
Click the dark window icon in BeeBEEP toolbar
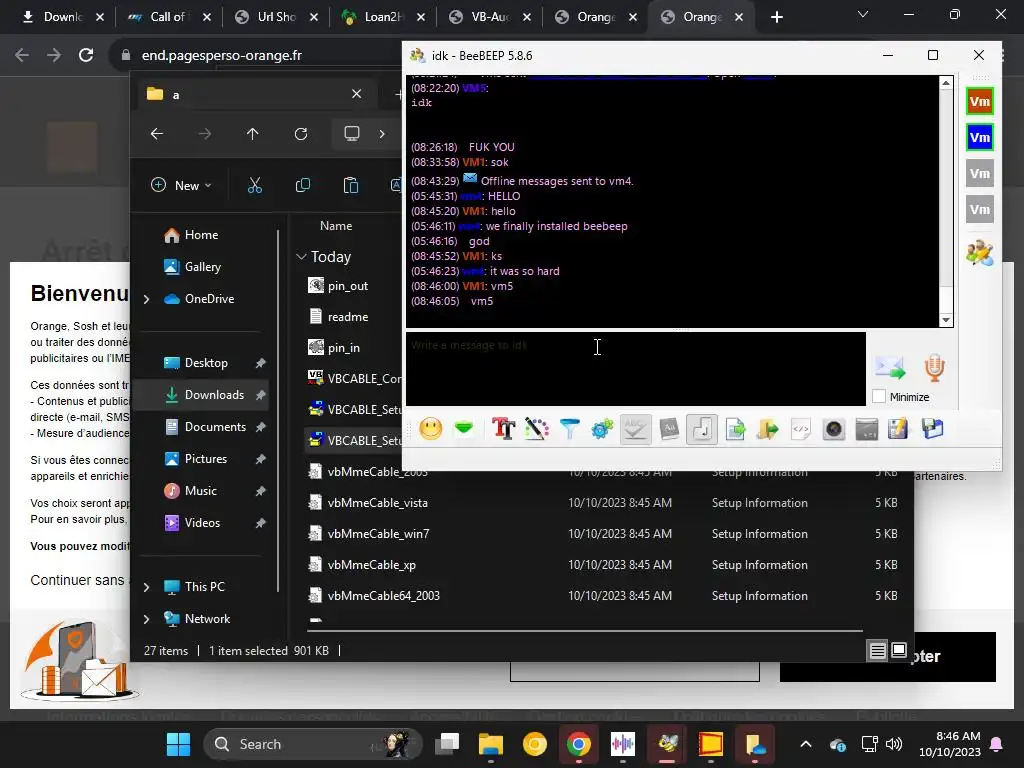(x=867, y=429)
